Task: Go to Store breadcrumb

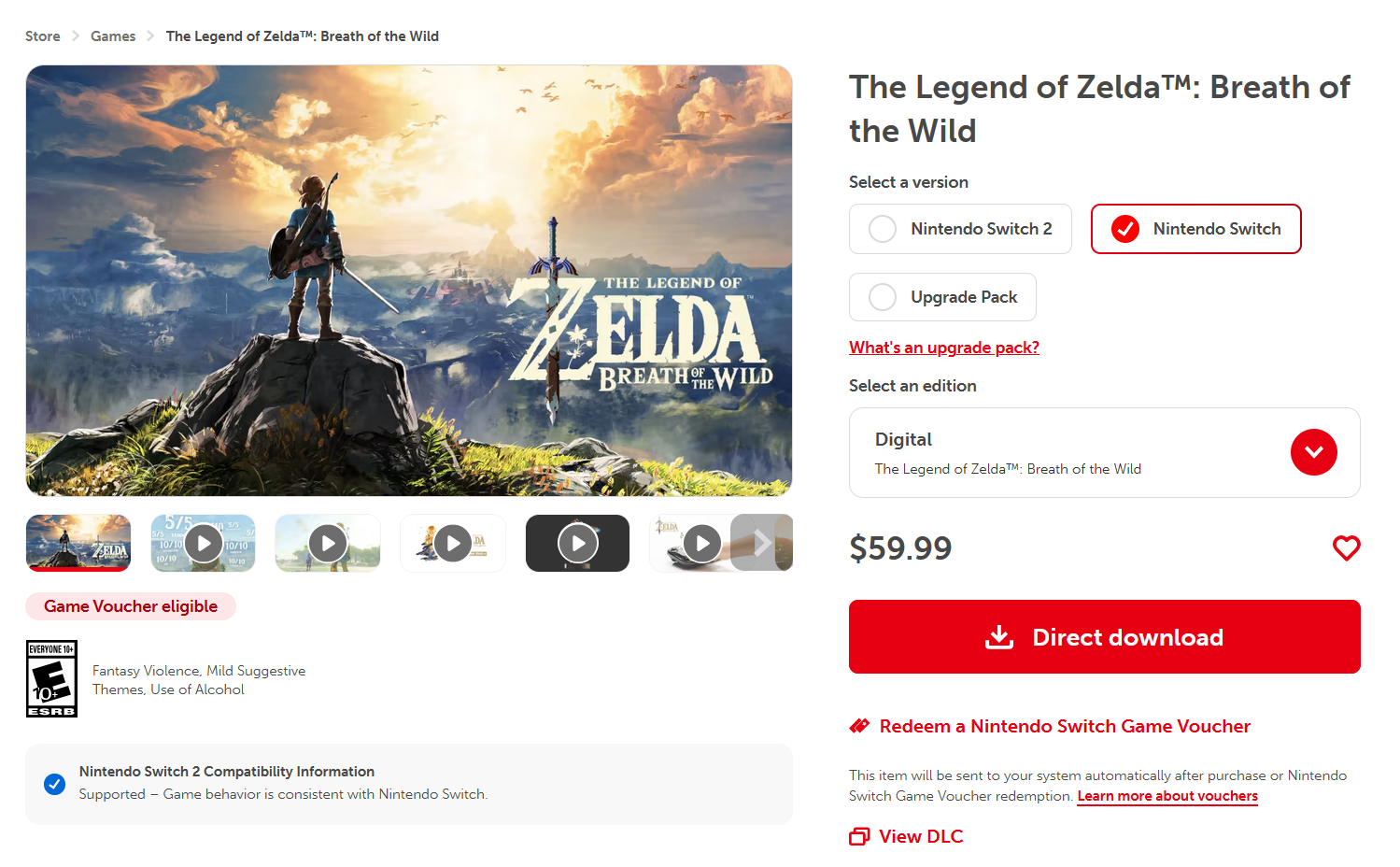Action: [43, 36]
